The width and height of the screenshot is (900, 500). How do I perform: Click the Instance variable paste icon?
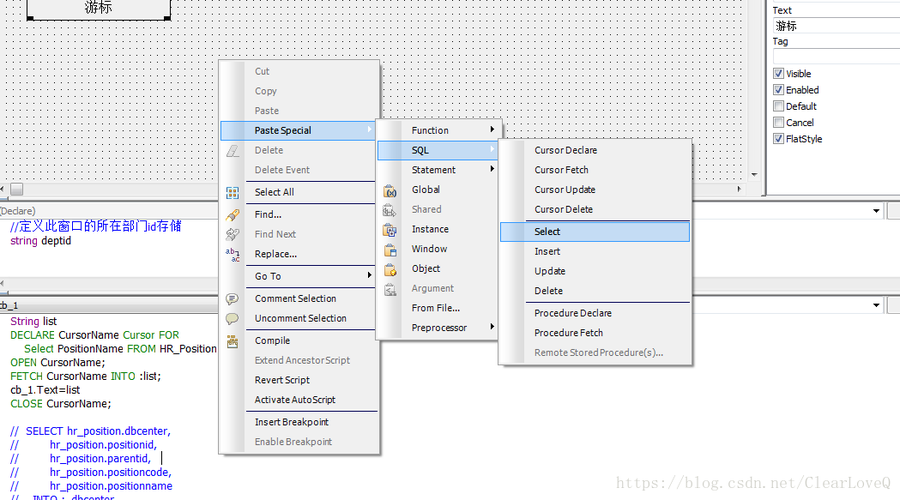pyautogui.click(x=390, y=230)
